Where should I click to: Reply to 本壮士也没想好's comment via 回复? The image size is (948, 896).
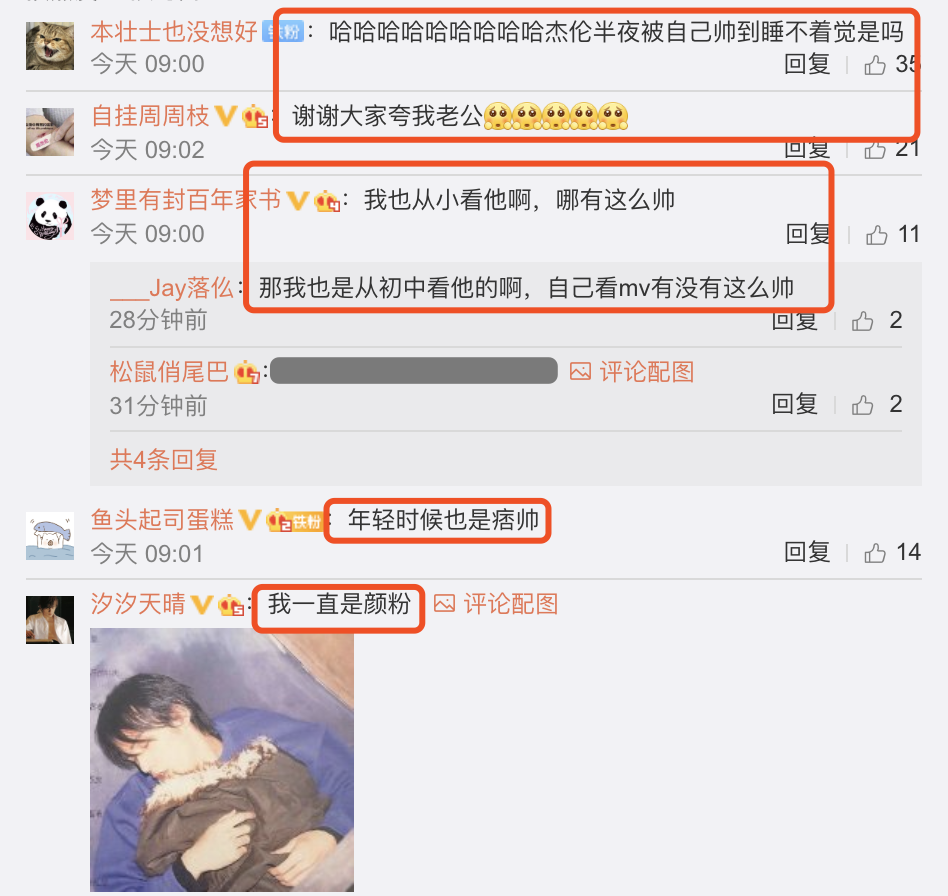(807, 64)
